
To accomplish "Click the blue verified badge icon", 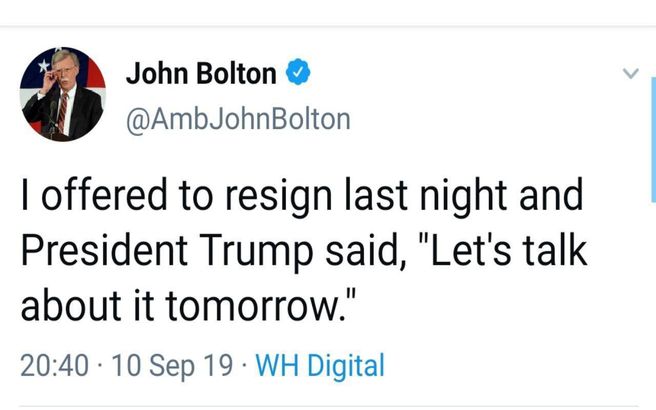I will (298, 72).
